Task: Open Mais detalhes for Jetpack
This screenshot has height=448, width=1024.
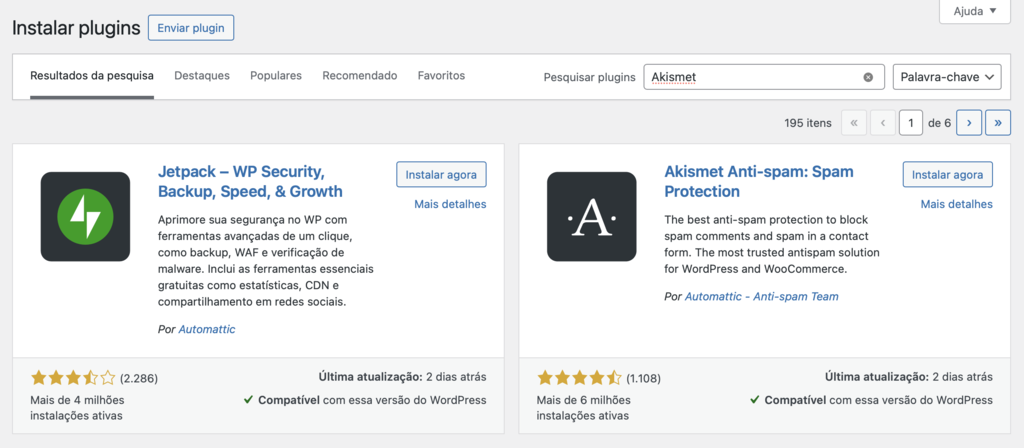Action: [x=451, y=204]
